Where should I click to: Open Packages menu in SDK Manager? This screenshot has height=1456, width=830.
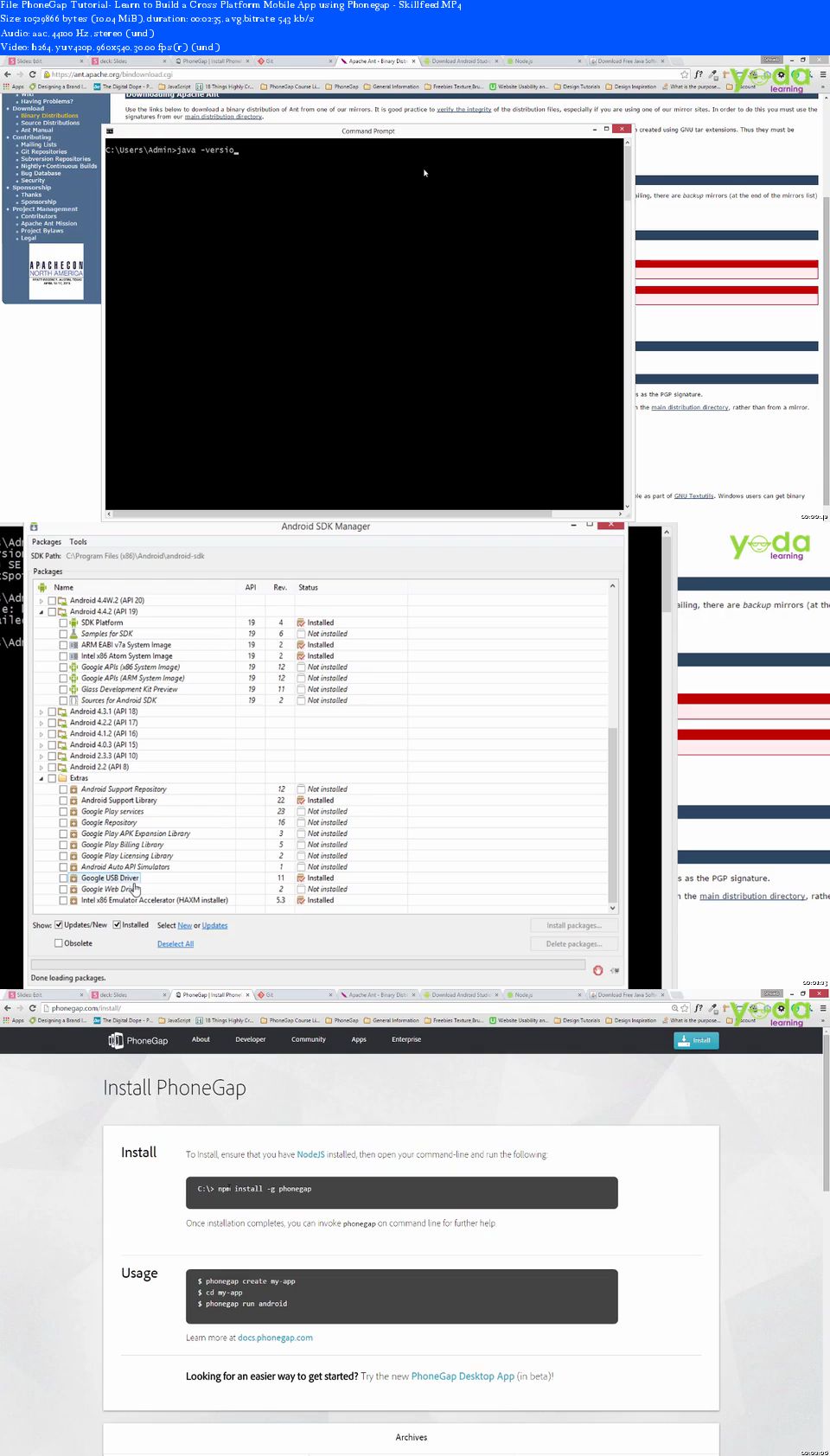[47, 542]
